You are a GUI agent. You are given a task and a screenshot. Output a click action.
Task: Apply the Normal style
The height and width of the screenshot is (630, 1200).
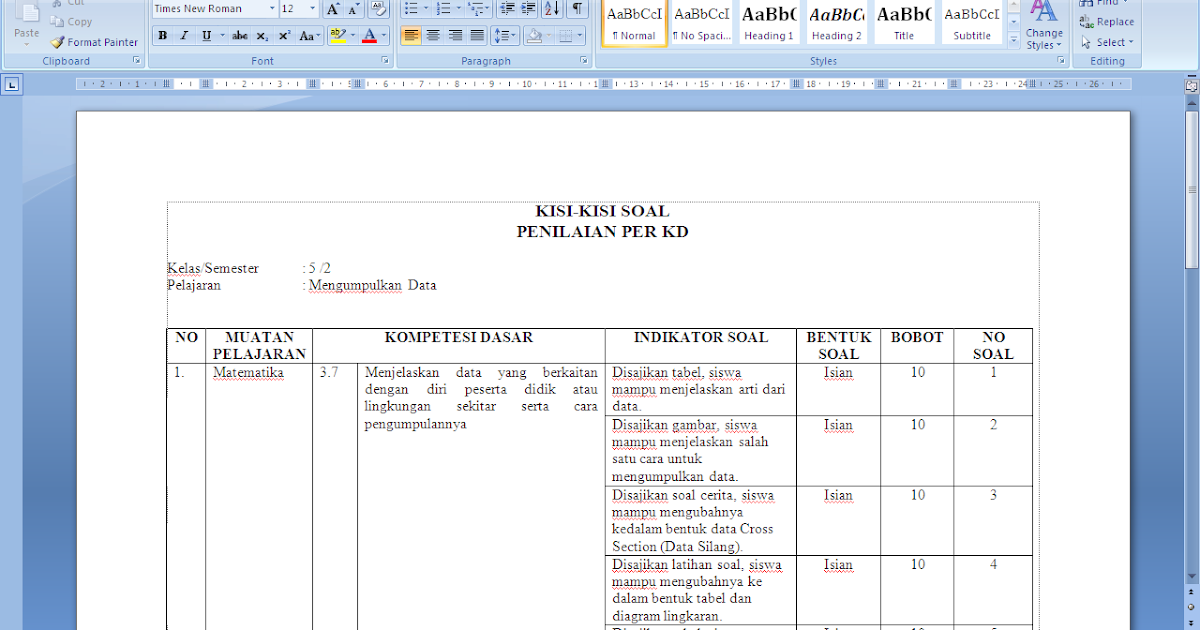634,23
